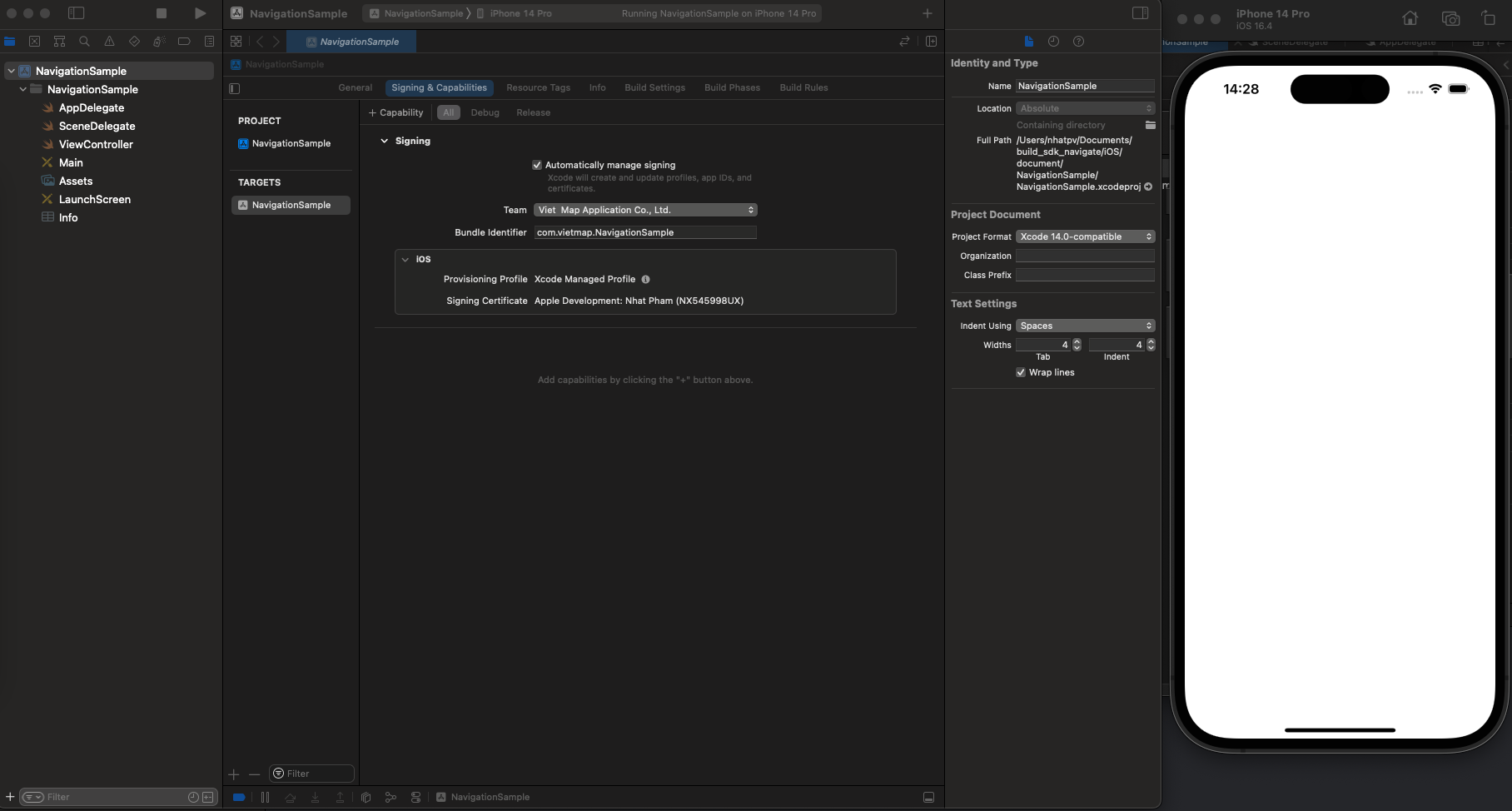Go back in editor history
Screen dimensions: 1512x811
(x=260, y=41)
